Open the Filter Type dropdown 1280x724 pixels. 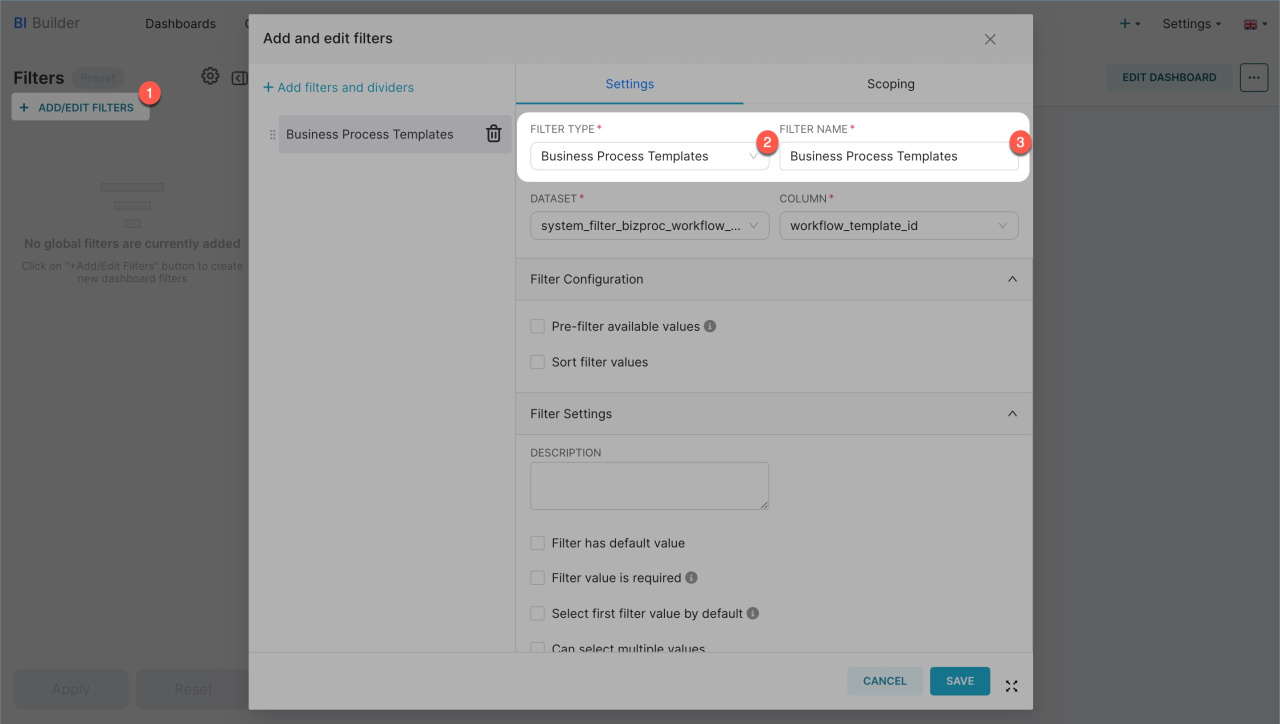pyautogui.click(x=649, y=156)
